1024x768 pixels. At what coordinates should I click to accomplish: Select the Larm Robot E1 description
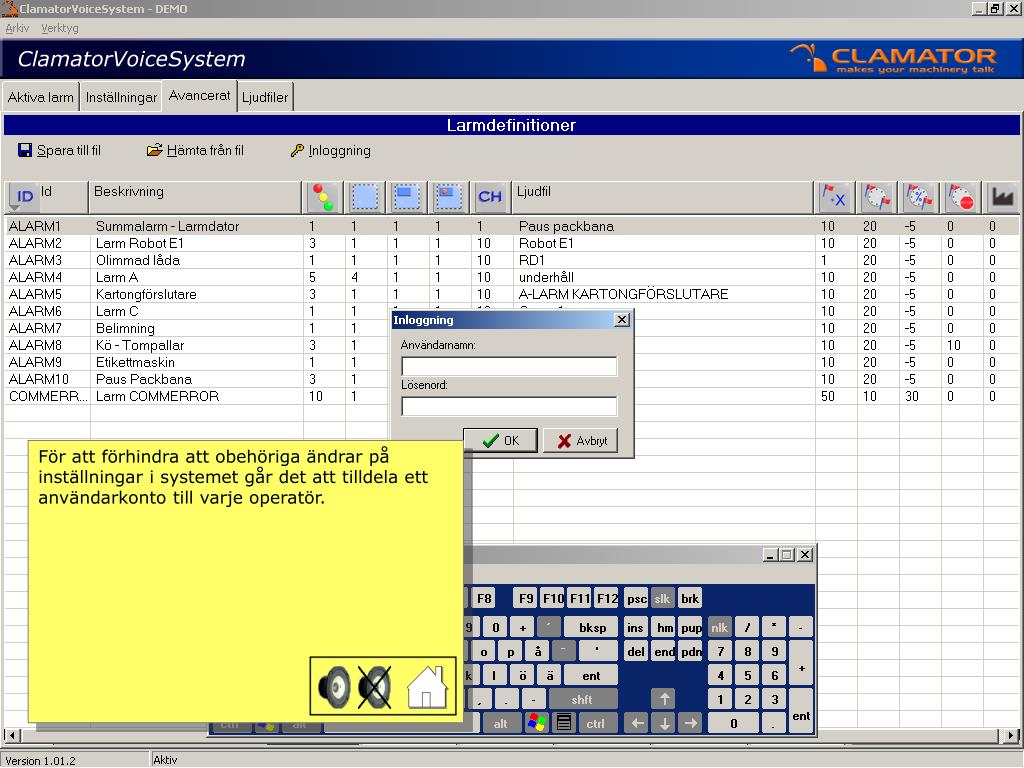(x=140, y=243)
